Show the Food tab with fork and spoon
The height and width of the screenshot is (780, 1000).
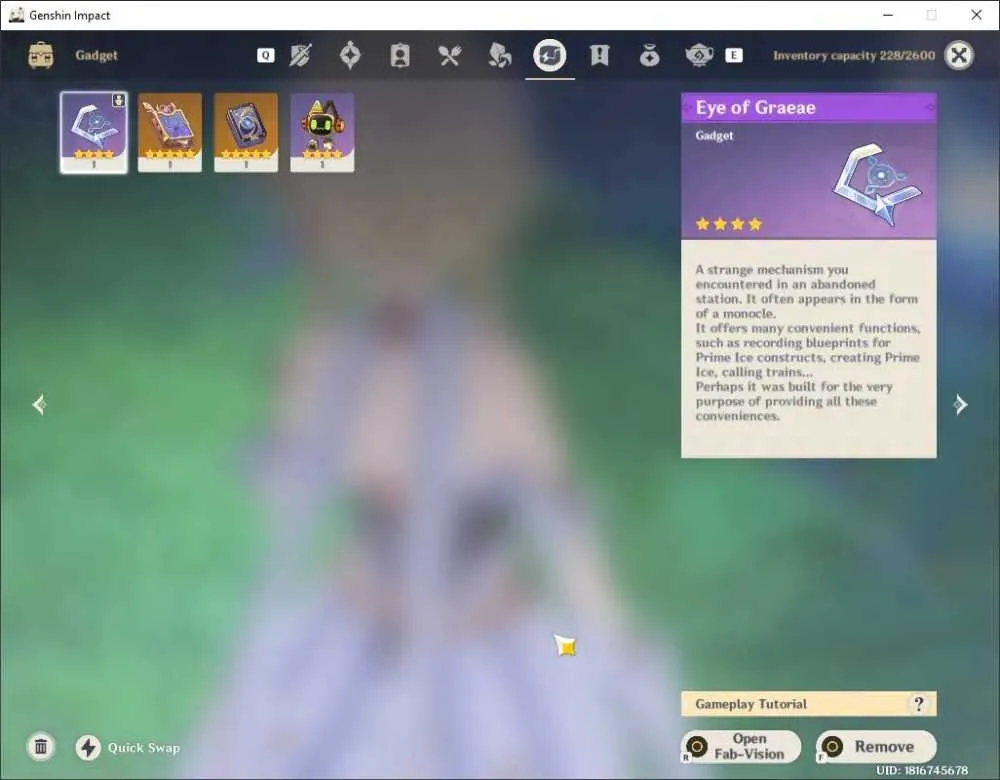click(x=450, y=55)
